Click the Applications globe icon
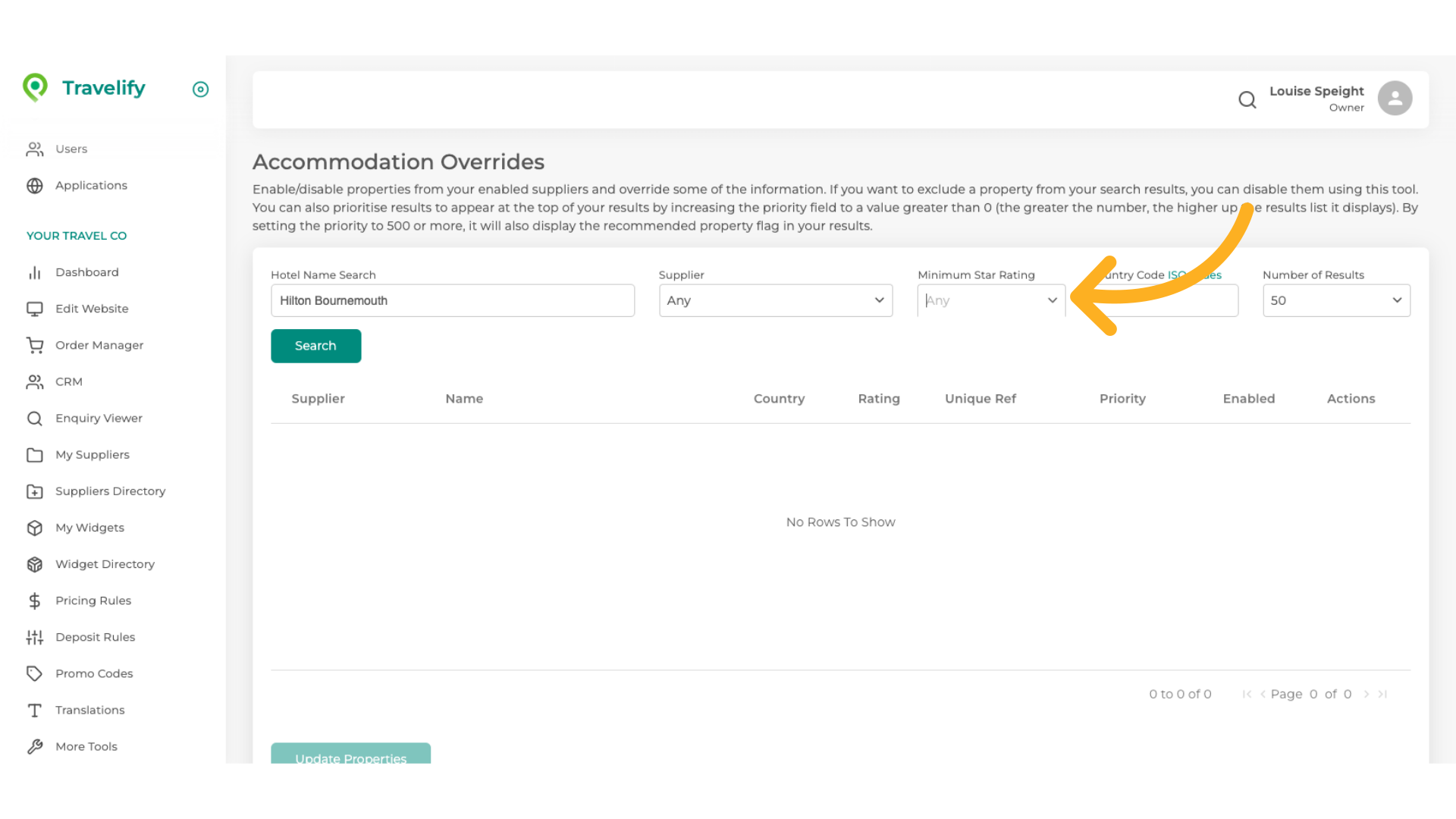The image size is (1456, 819). (x=35, y=186)
